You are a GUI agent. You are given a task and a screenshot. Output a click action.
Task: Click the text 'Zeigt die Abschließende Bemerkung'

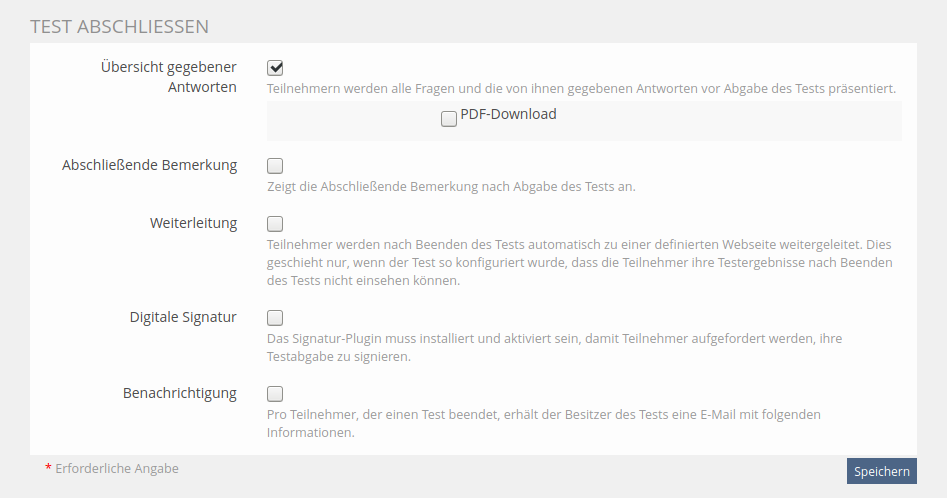tap(451, 186)
